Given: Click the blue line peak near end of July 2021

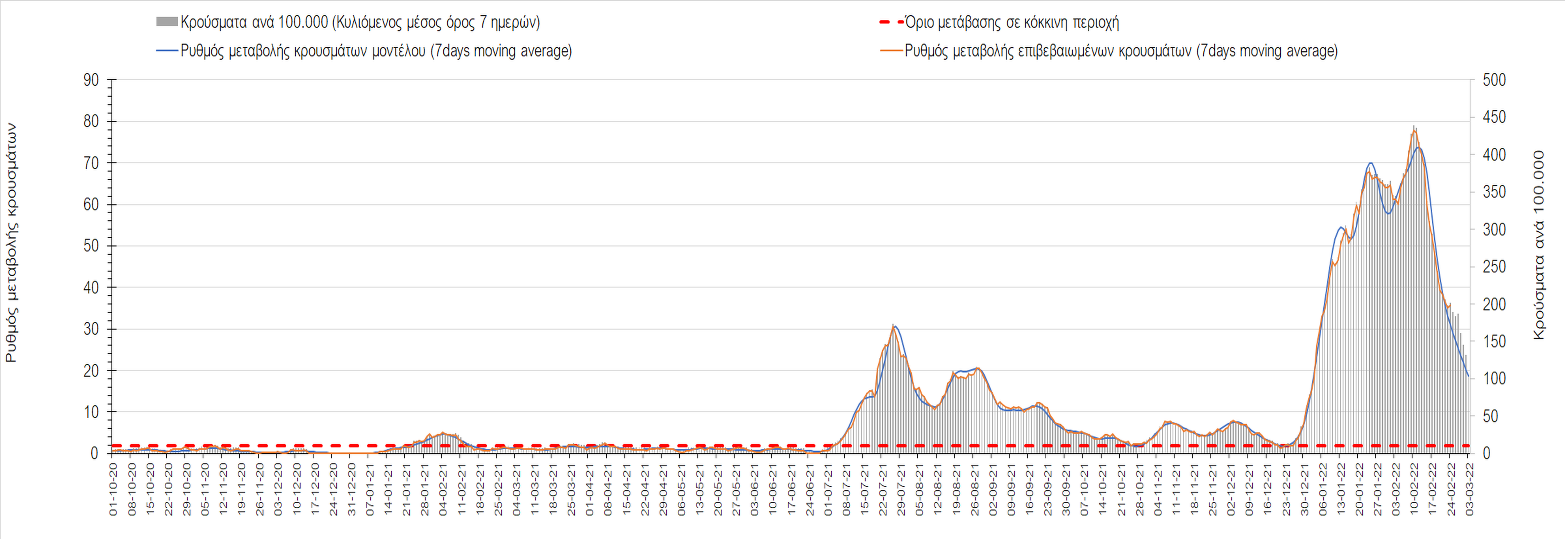Looking at the screenshot, I should tap(896, 326).
